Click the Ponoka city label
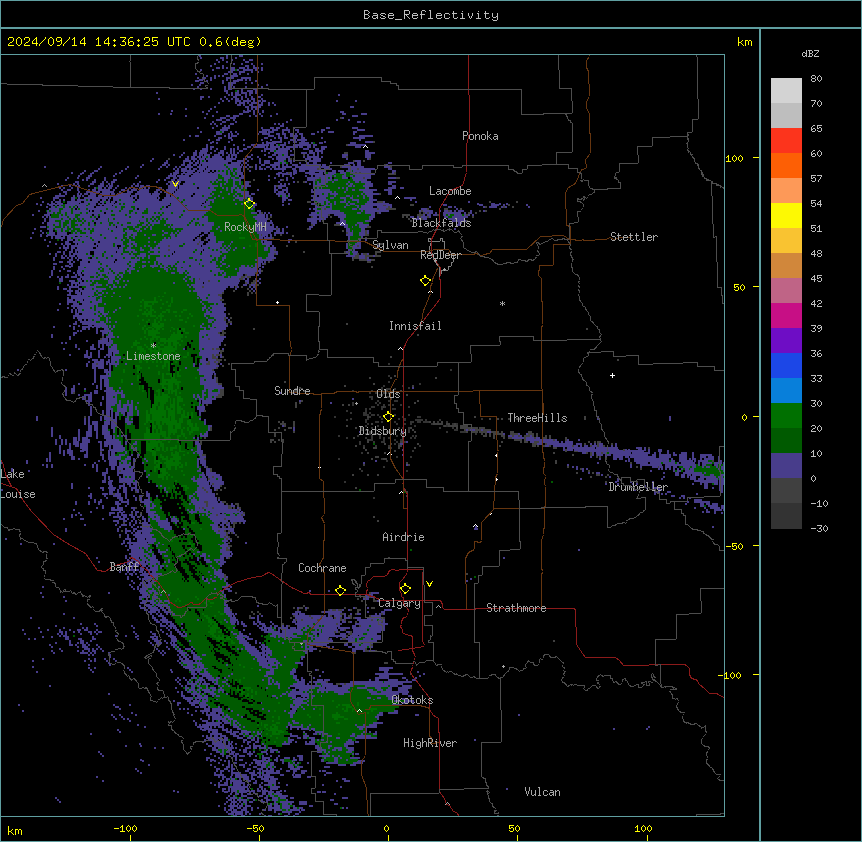 coord(480,136)
